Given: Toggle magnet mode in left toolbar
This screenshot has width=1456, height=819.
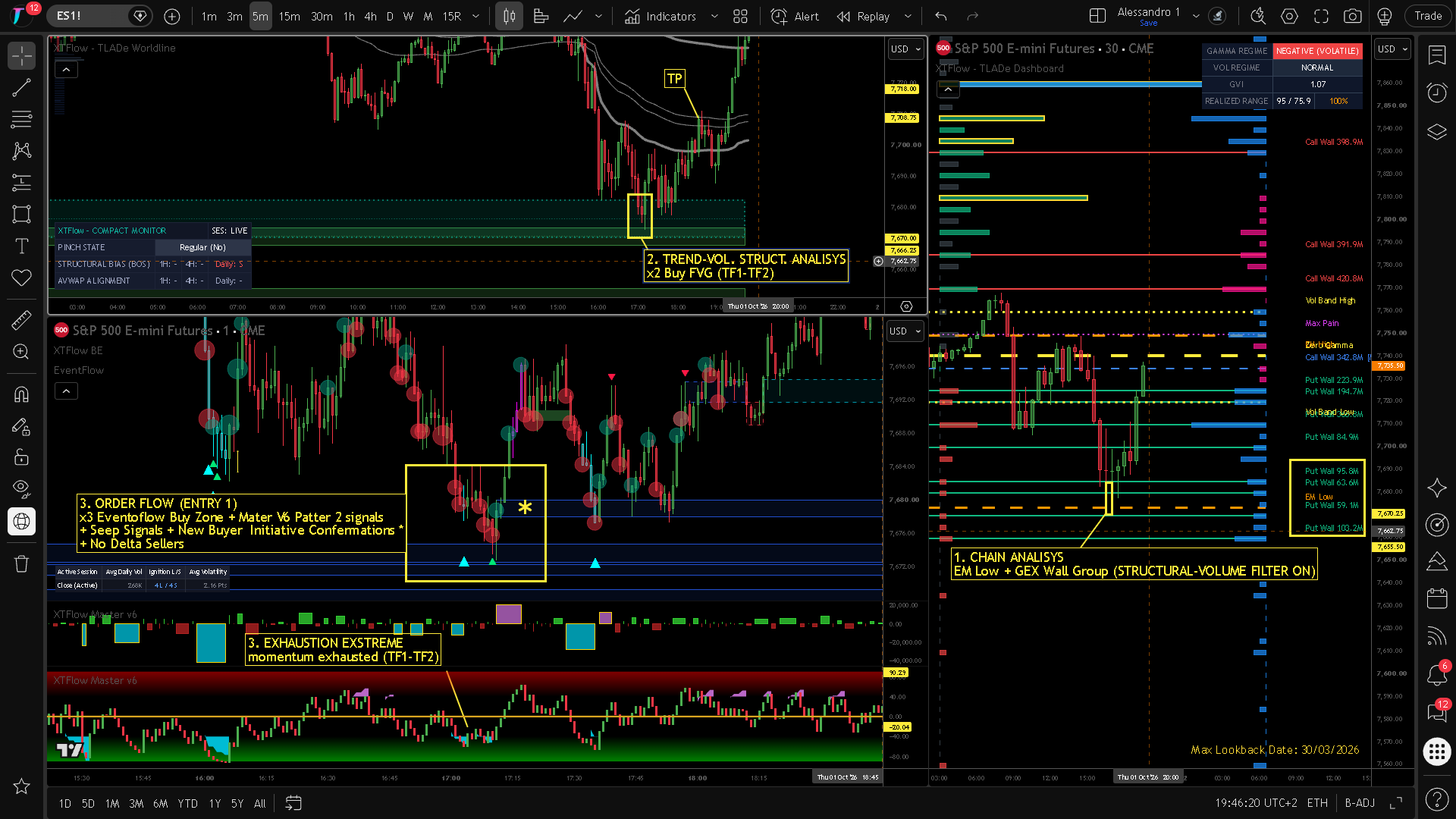Looking at the screenshot, I should tap(21, 394).
